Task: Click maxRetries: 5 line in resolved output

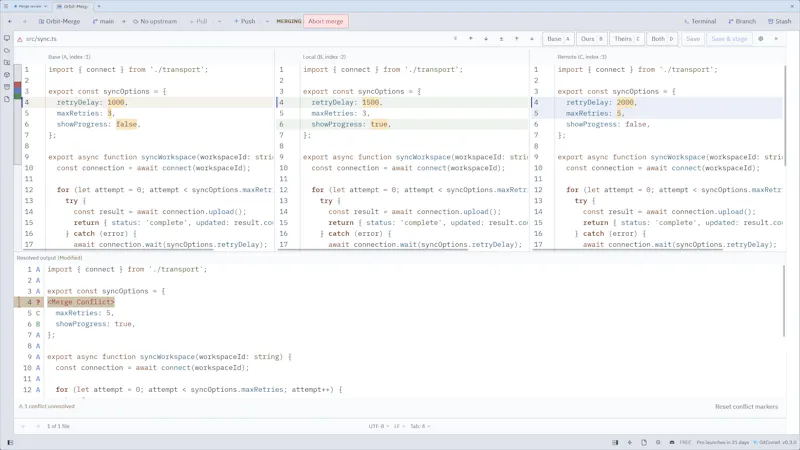Action: 85,313
